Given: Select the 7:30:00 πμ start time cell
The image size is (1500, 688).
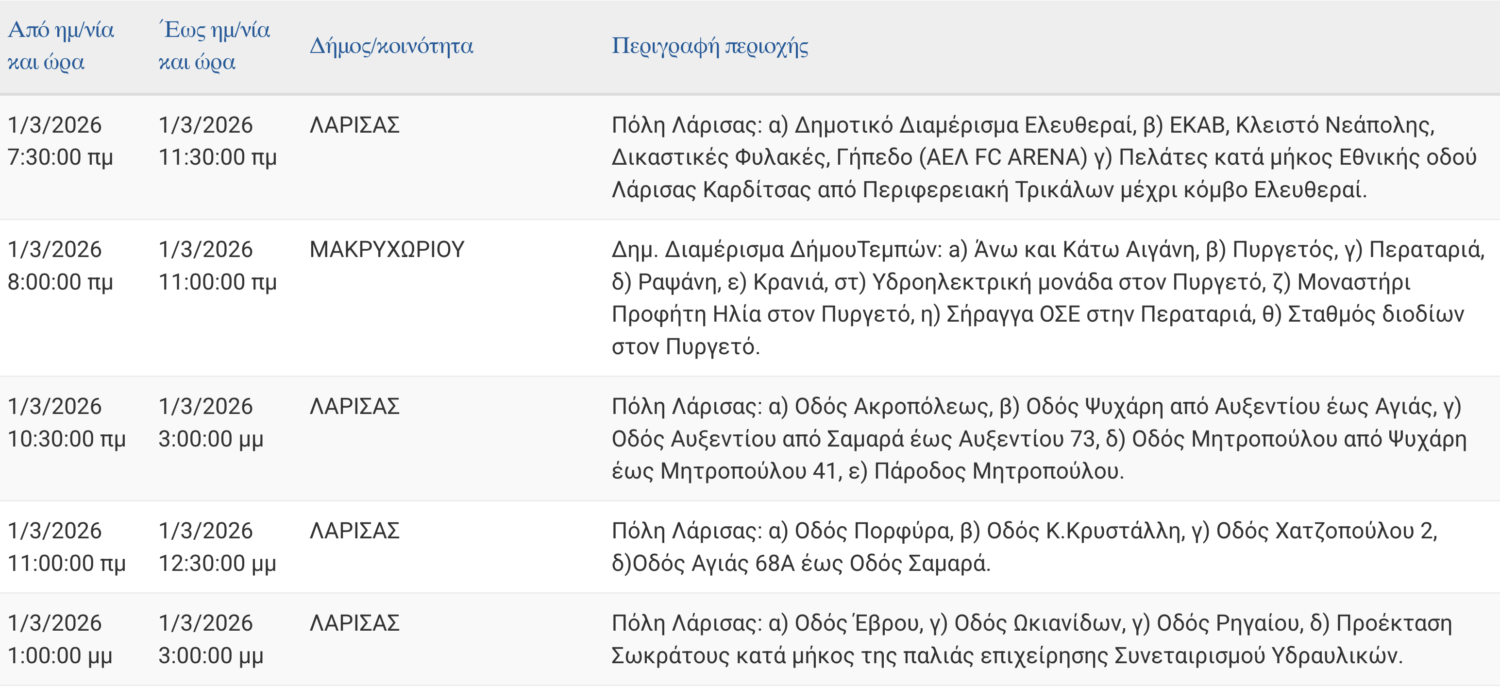Looking at the screenshot, I should click(x=61, y=141).
